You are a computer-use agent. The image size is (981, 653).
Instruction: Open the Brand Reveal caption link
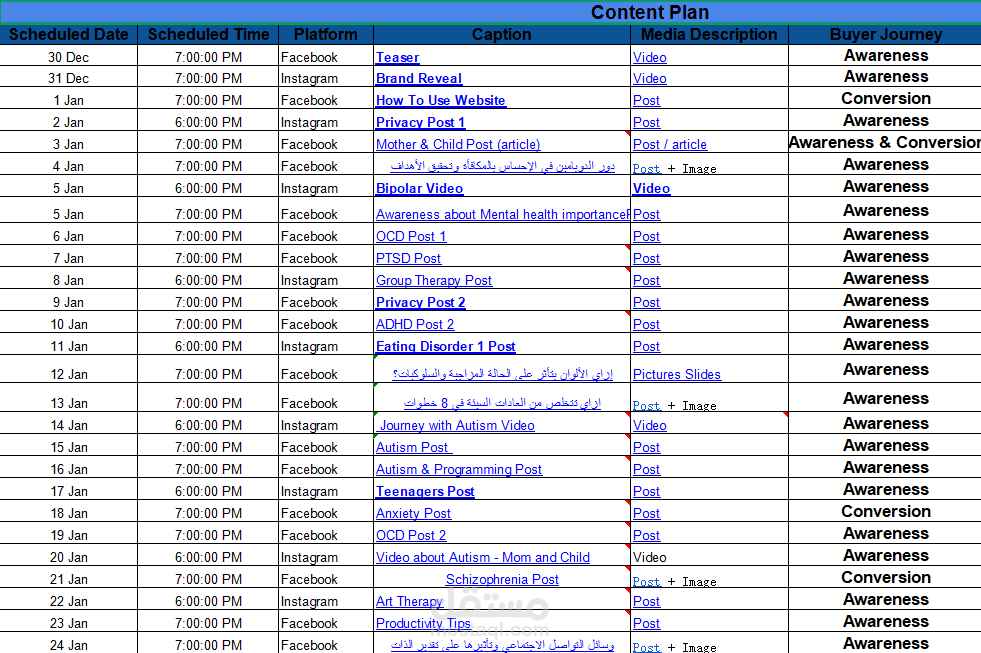click(x=419, y=79)
